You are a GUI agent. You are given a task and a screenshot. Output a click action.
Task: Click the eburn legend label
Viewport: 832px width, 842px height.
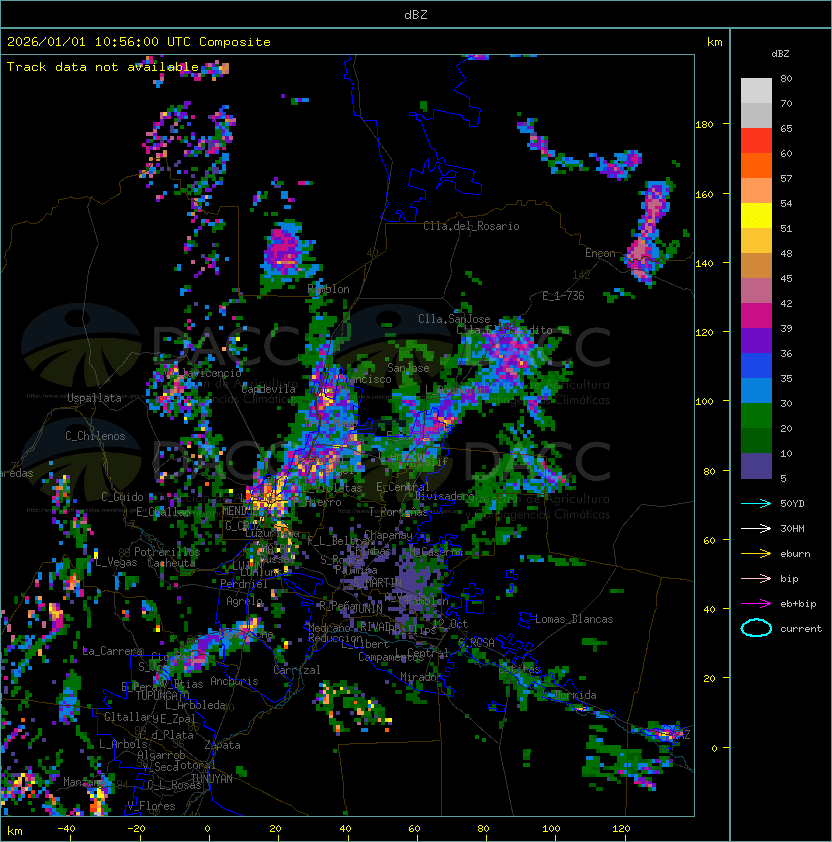point(795,554)
